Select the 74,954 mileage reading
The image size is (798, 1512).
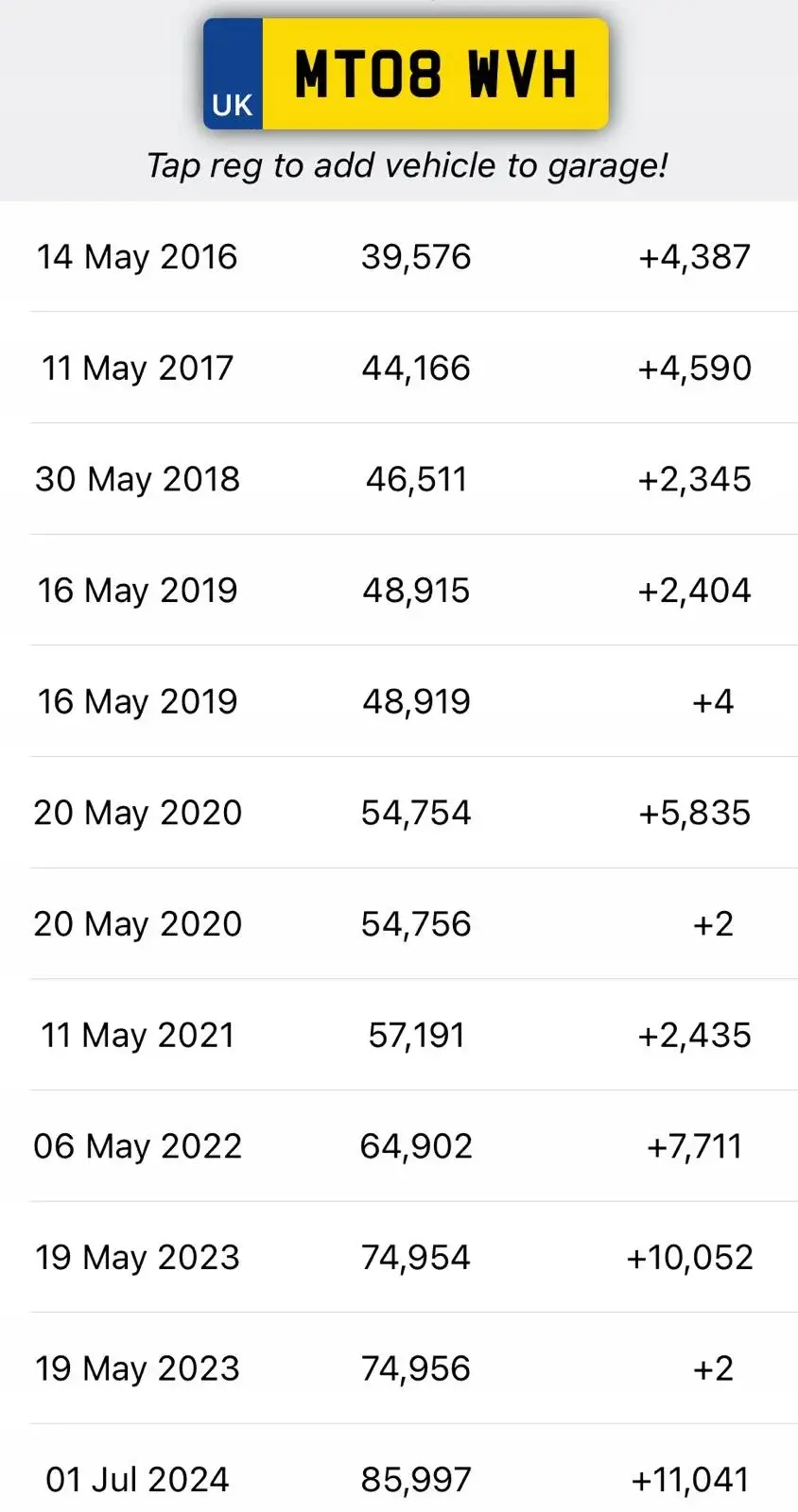tap(416, 1258)
